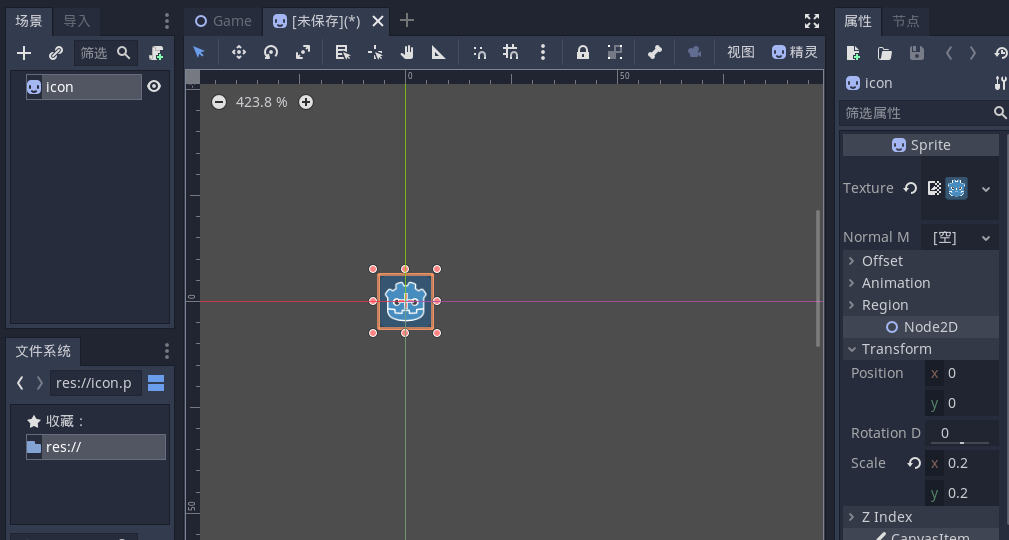This screenshot has height=540, width=1009.
Task: Toggle filesystem split view mode
Action: 156,383
